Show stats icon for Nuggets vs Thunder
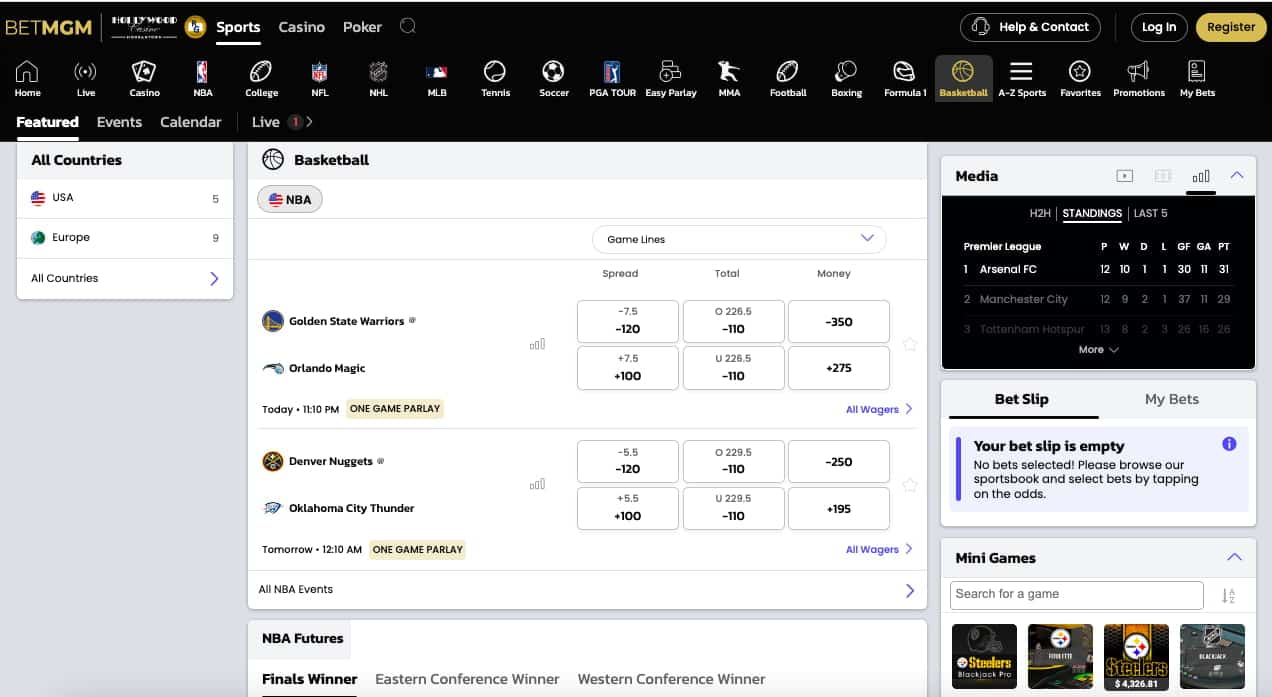The width and height of the screenshot is (1272, 697). click(x=538, y=484)
